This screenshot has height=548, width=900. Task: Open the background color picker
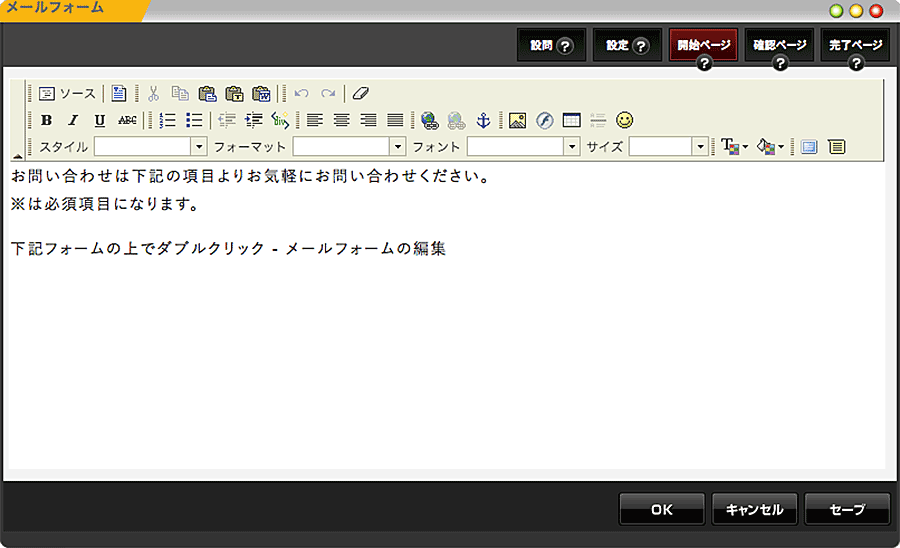(x=770, y=147)
